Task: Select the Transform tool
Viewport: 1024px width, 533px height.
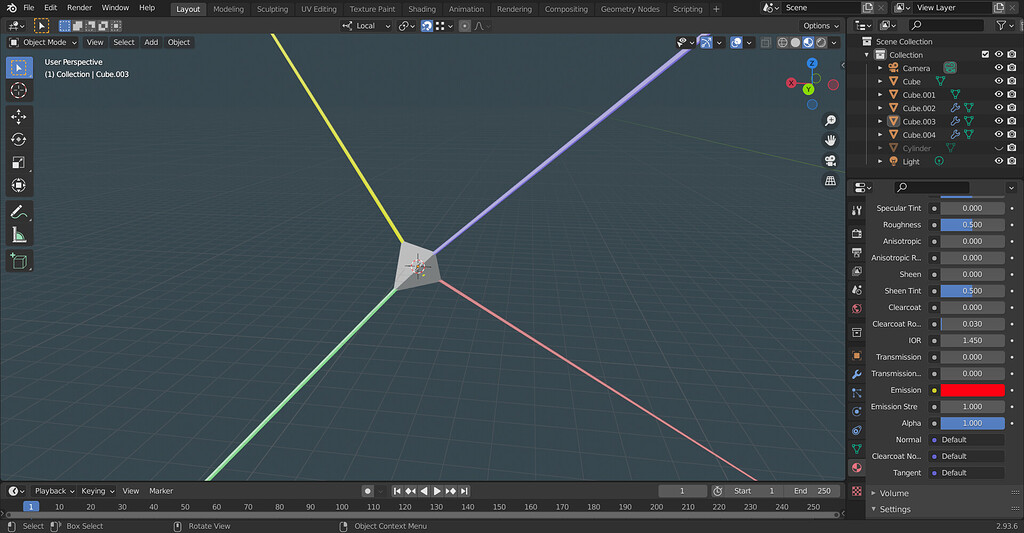Action: pos(19,186)
